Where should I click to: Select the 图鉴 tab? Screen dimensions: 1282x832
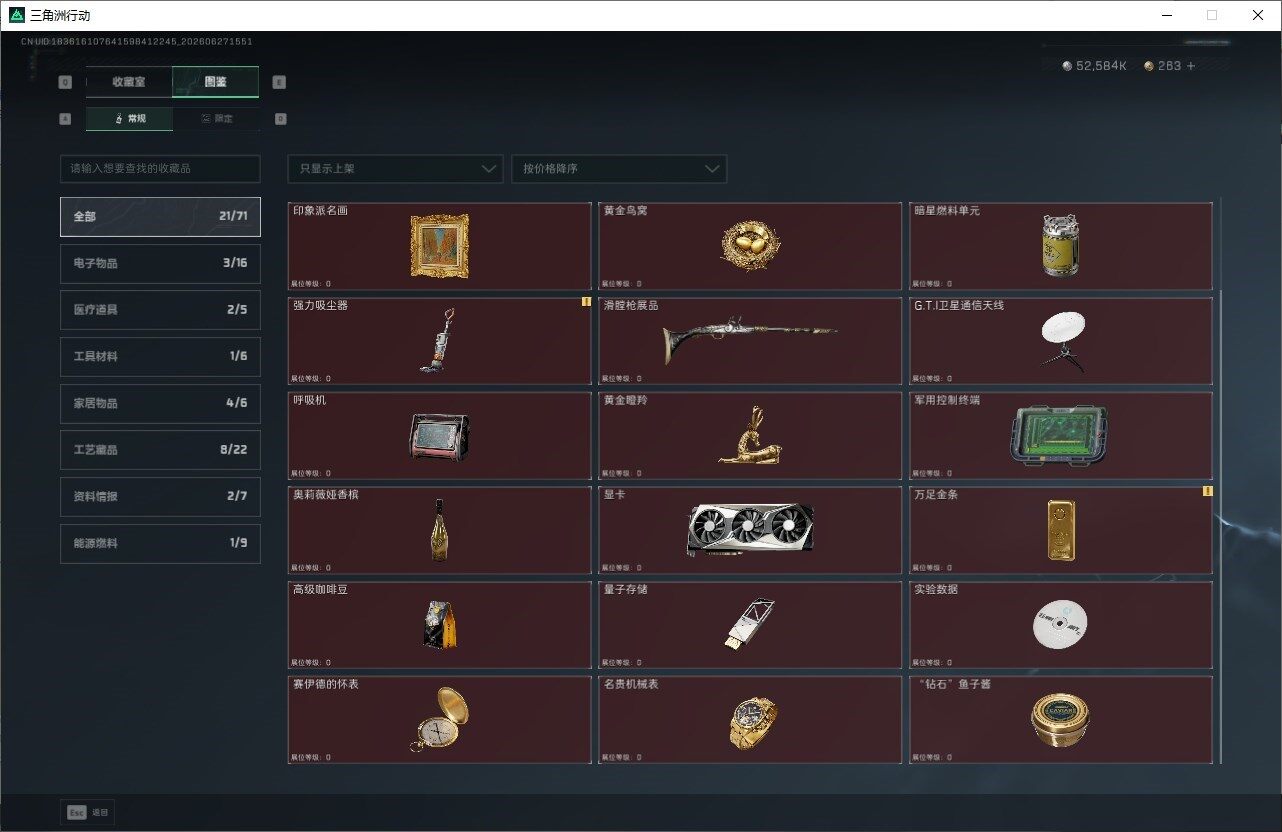[x=216, y=82]
